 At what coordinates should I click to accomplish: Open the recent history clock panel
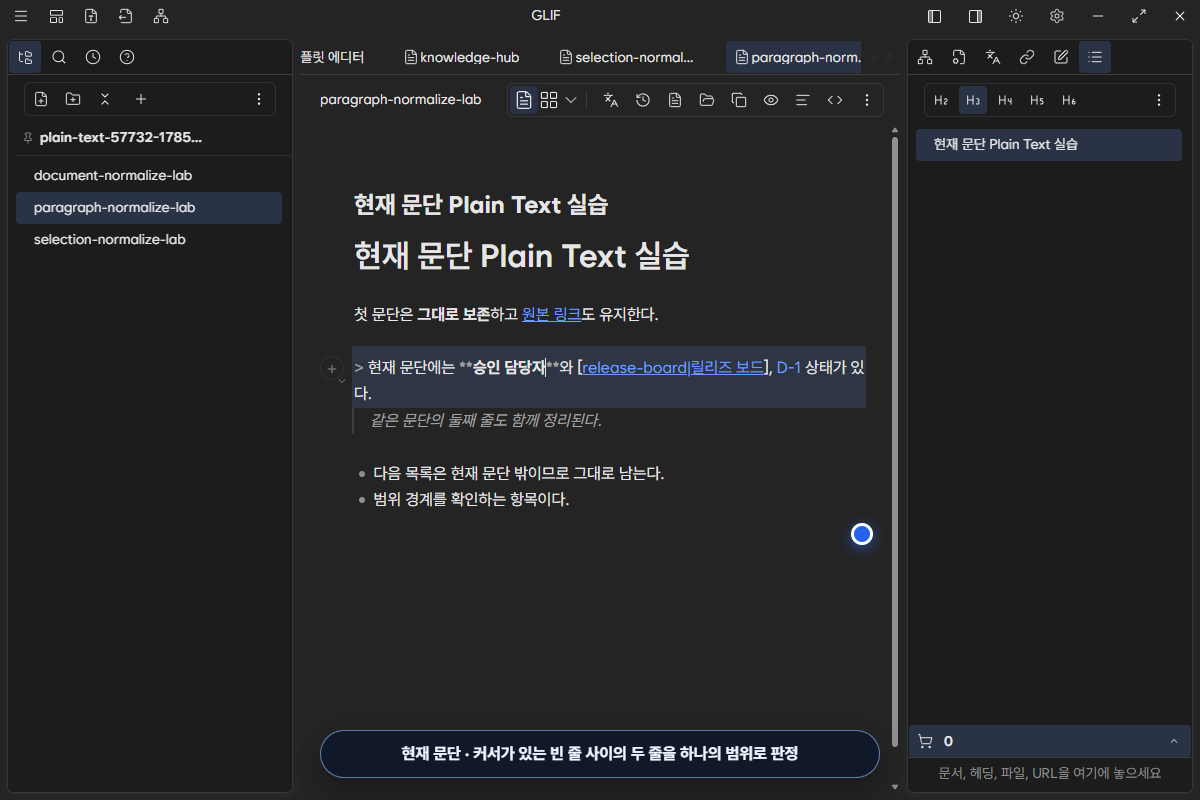coord(93,57)
